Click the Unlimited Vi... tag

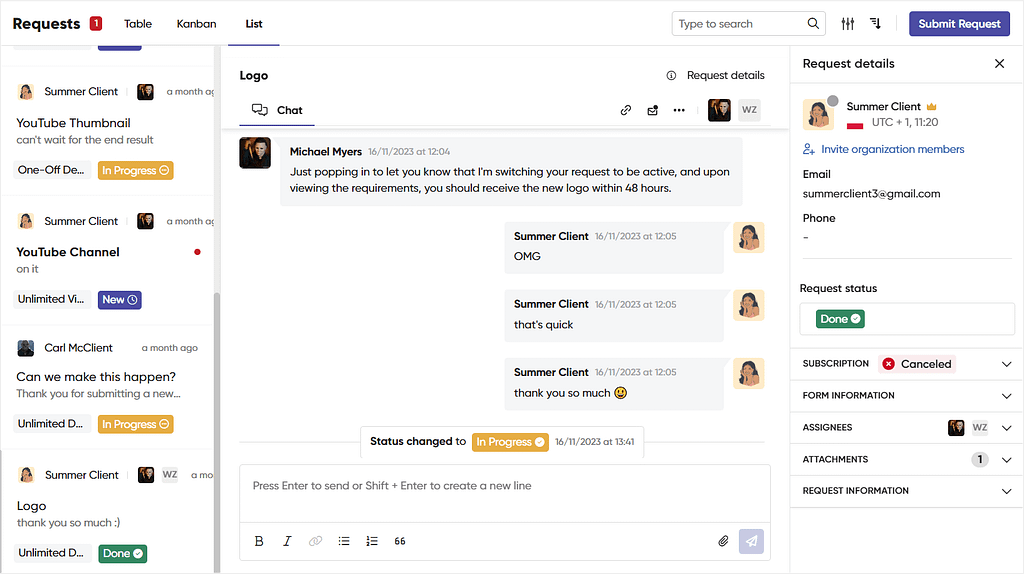[x=51, y=299]
